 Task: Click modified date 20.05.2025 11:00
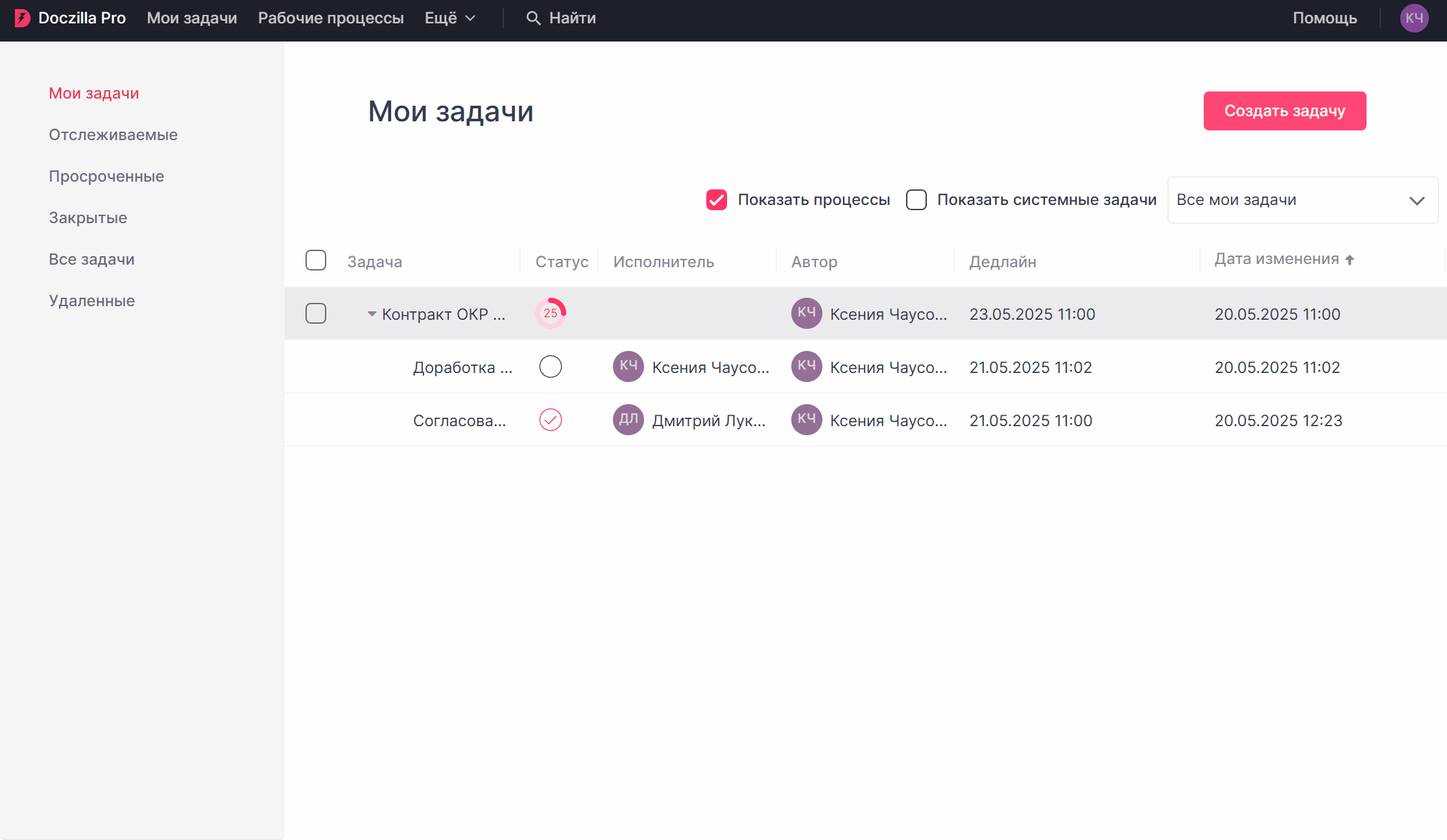1278,314
